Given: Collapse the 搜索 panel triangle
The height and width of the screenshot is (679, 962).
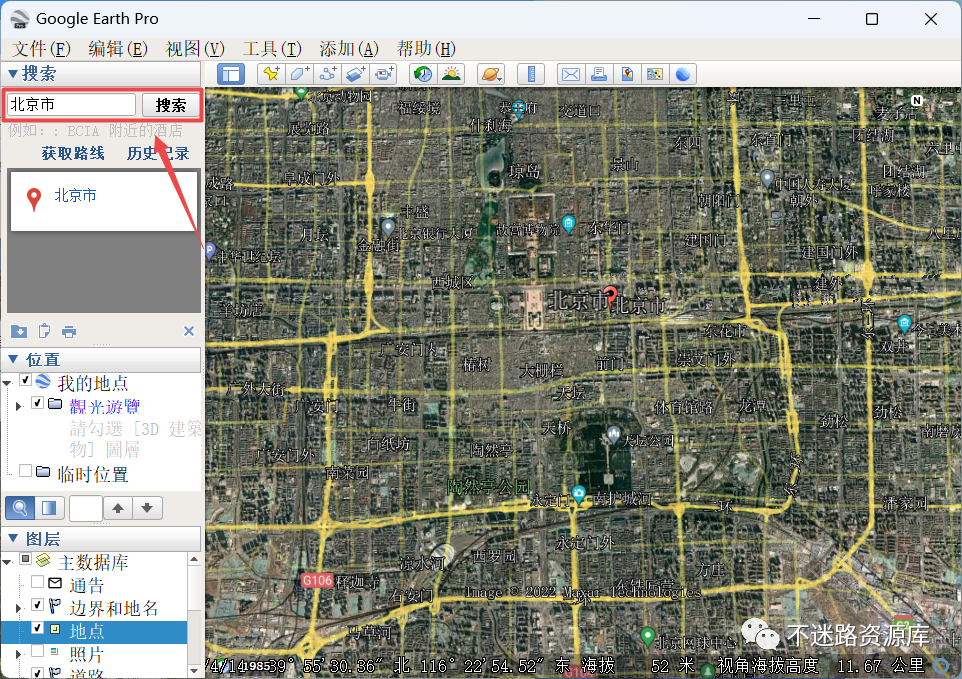Looking at the screenshot, I should tap(12, 74).
